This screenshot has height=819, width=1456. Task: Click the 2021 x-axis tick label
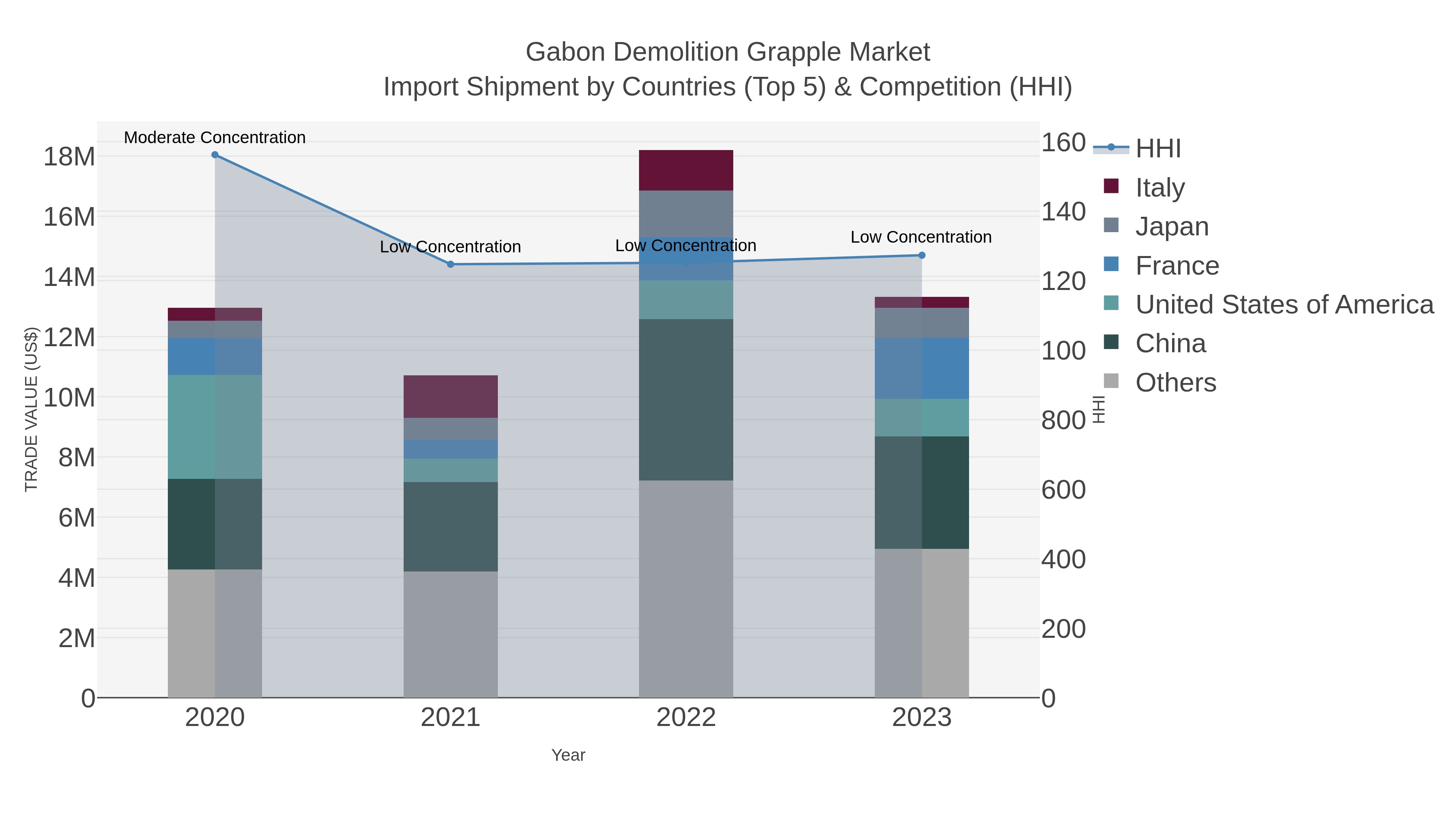point(451,718)
